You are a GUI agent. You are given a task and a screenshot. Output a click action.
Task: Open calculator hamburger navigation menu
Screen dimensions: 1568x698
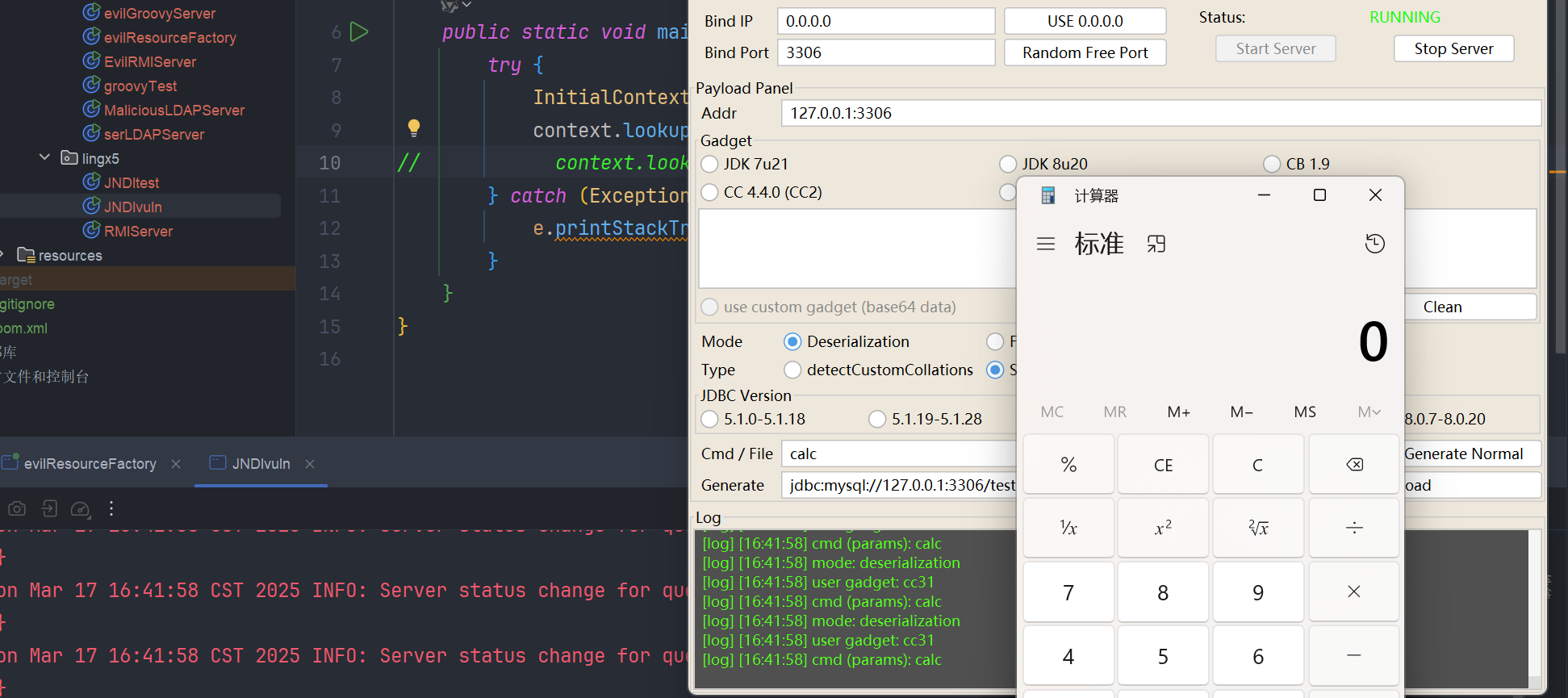point(1046,244)
